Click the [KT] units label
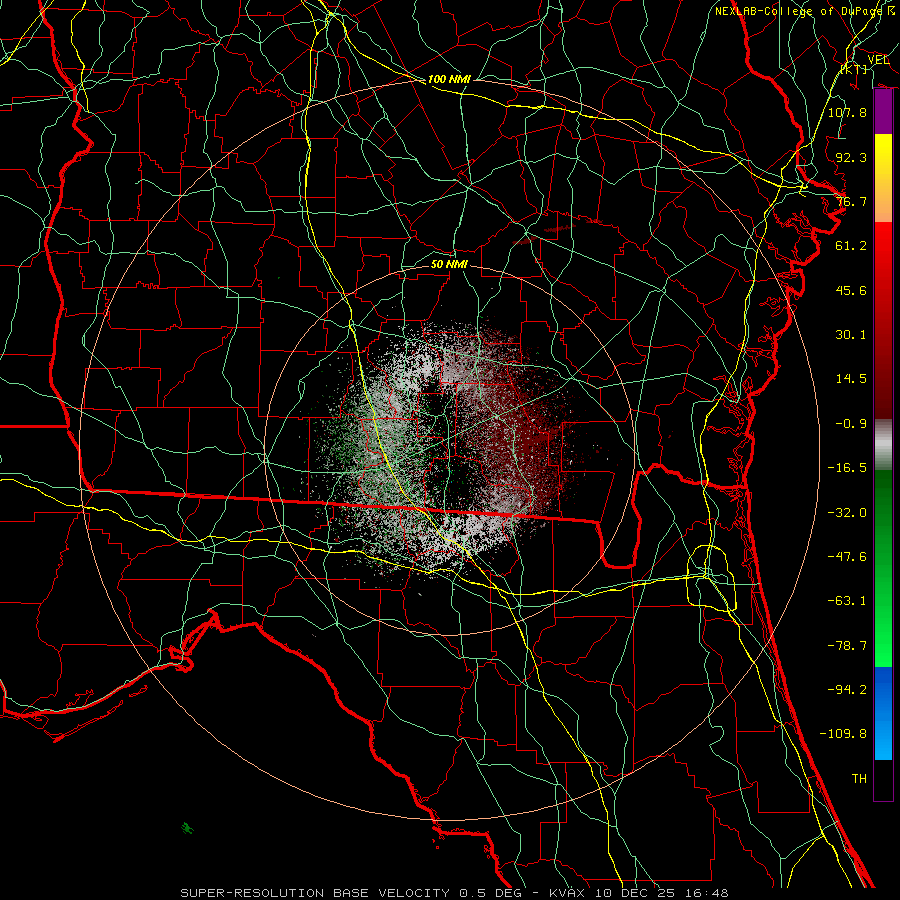900x900 pixels. click(x=854, y=69)
